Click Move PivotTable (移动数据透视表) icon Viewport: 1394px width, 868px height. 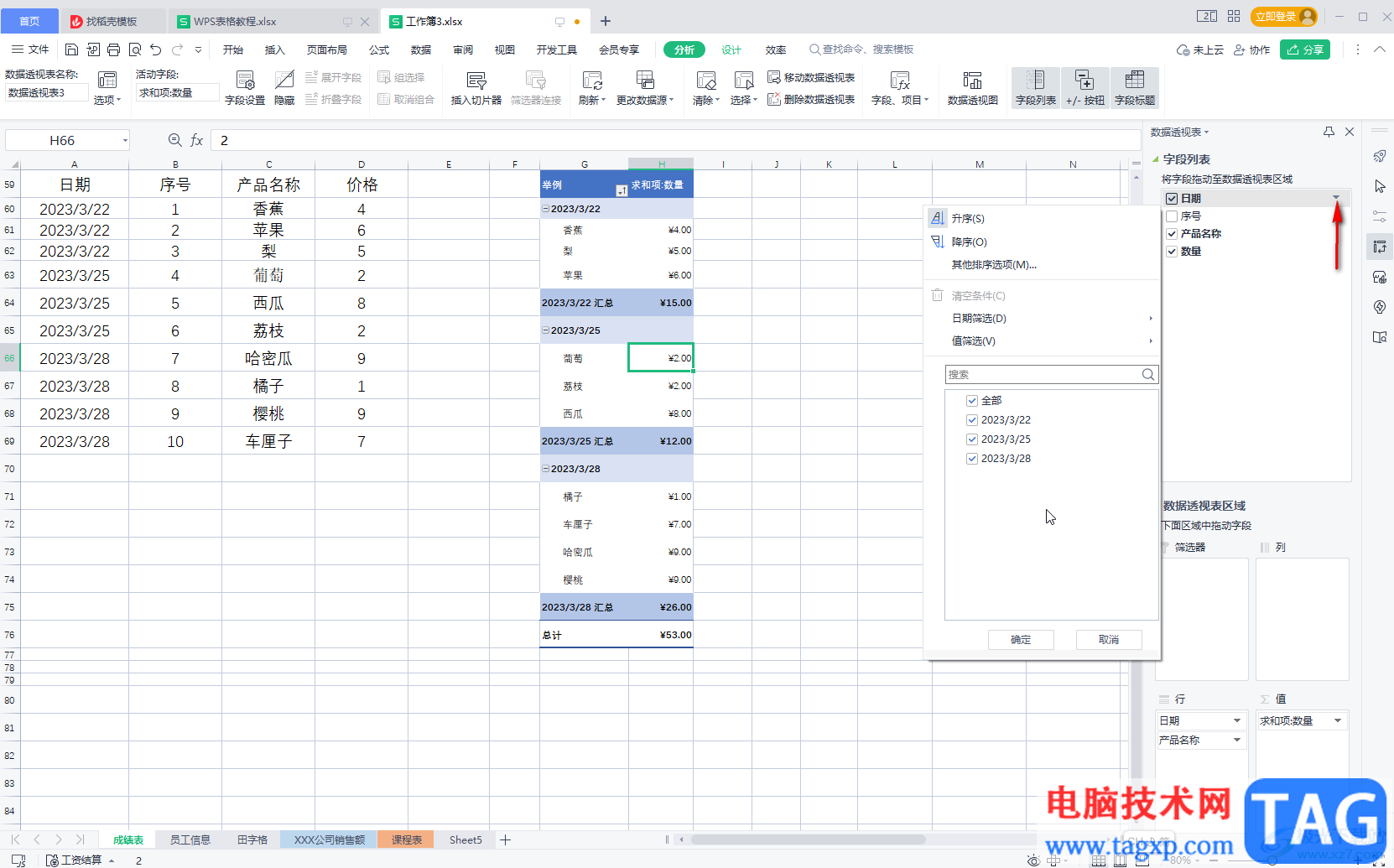[x=811, y=77]
